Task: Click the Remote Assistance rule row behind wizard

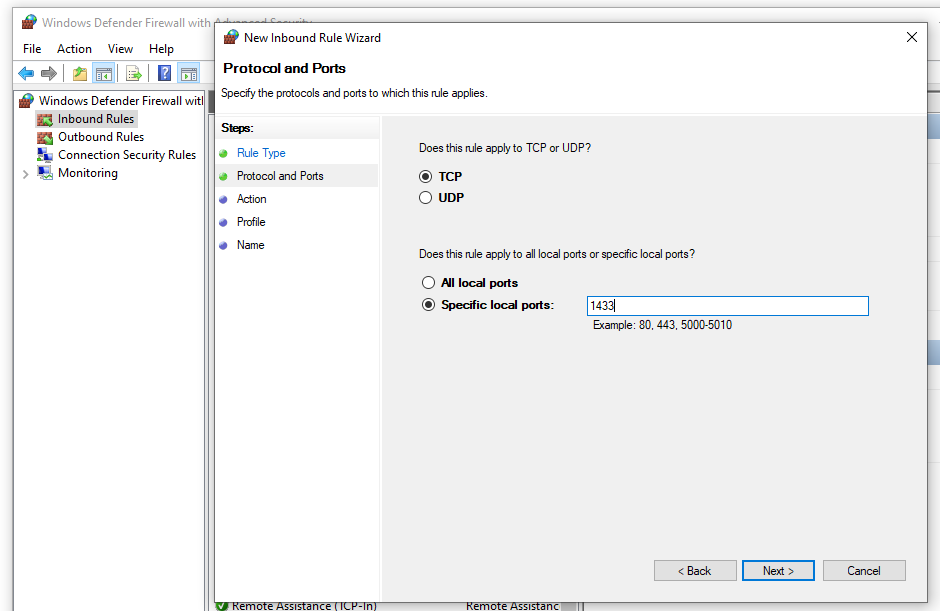Action: 396,606
